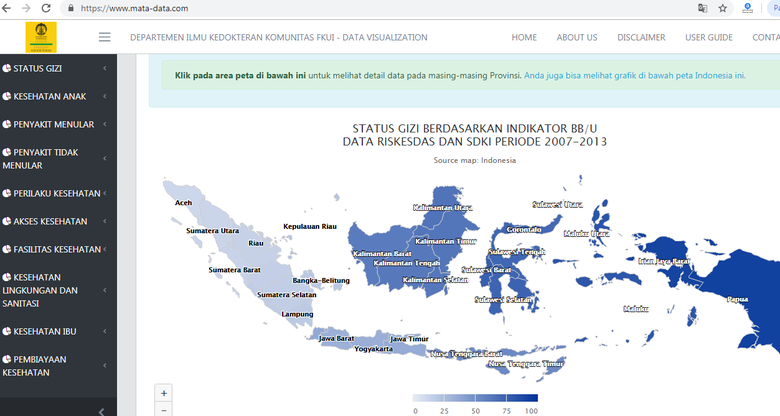The image size is (780, 416).
Task: Expand PENYAKIT MENULAR chevron
Action: pos(104,124)
